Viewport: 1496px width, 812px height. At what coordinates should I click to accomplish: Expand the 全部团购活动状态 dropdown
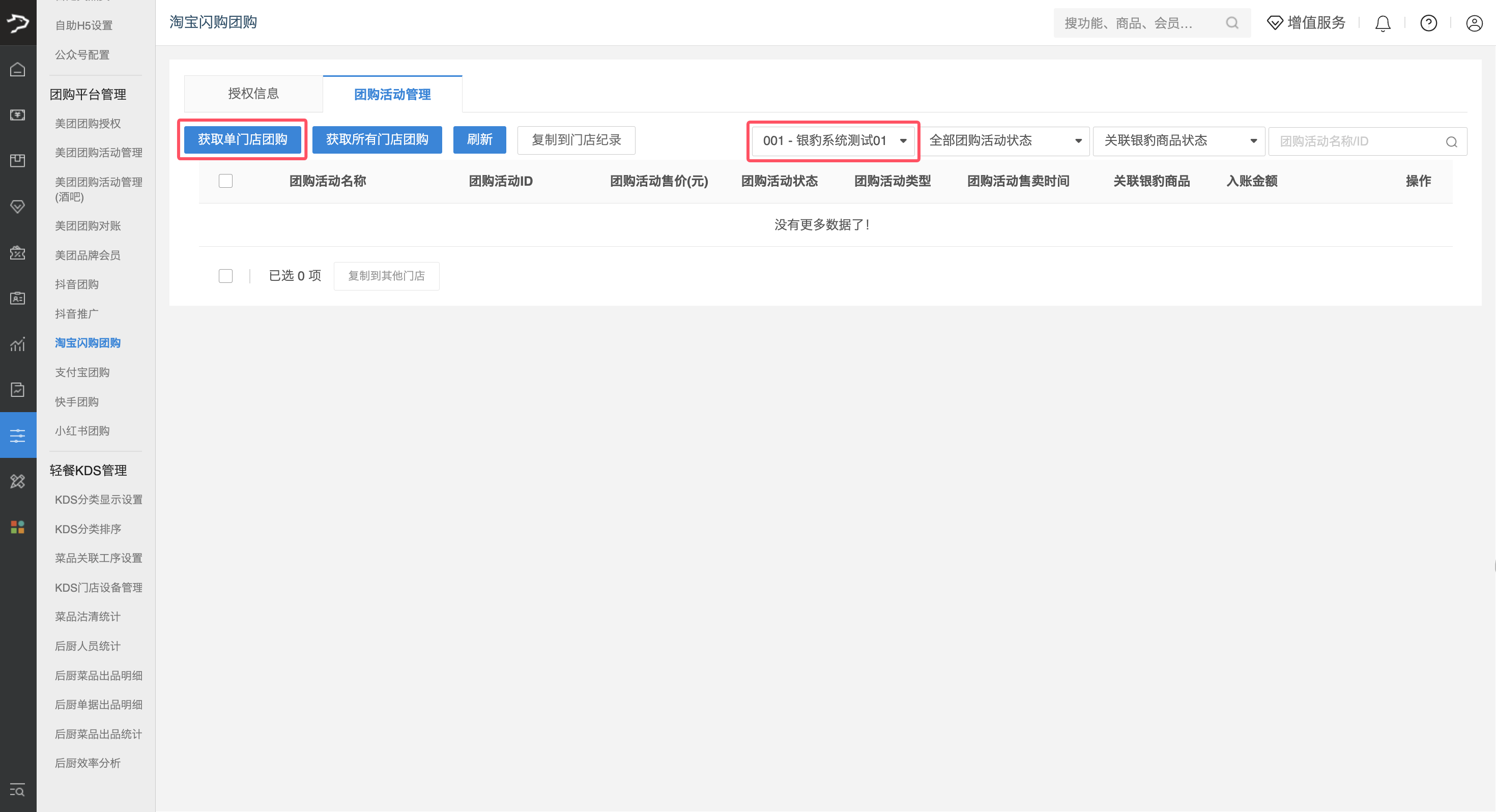pyautogui.click(x=1004, y=140)
